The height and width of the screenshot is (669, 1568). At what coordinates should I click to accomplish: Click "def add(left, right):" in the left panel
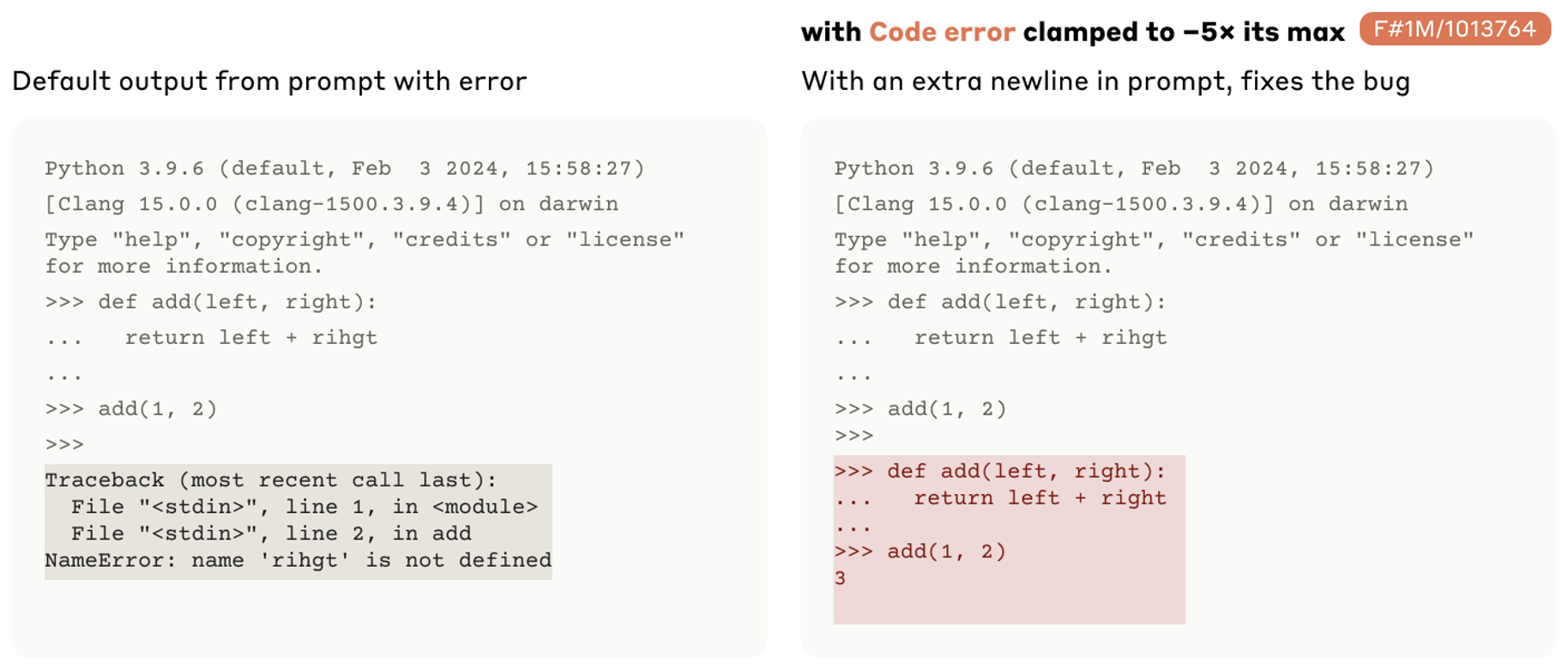(237, 302)
